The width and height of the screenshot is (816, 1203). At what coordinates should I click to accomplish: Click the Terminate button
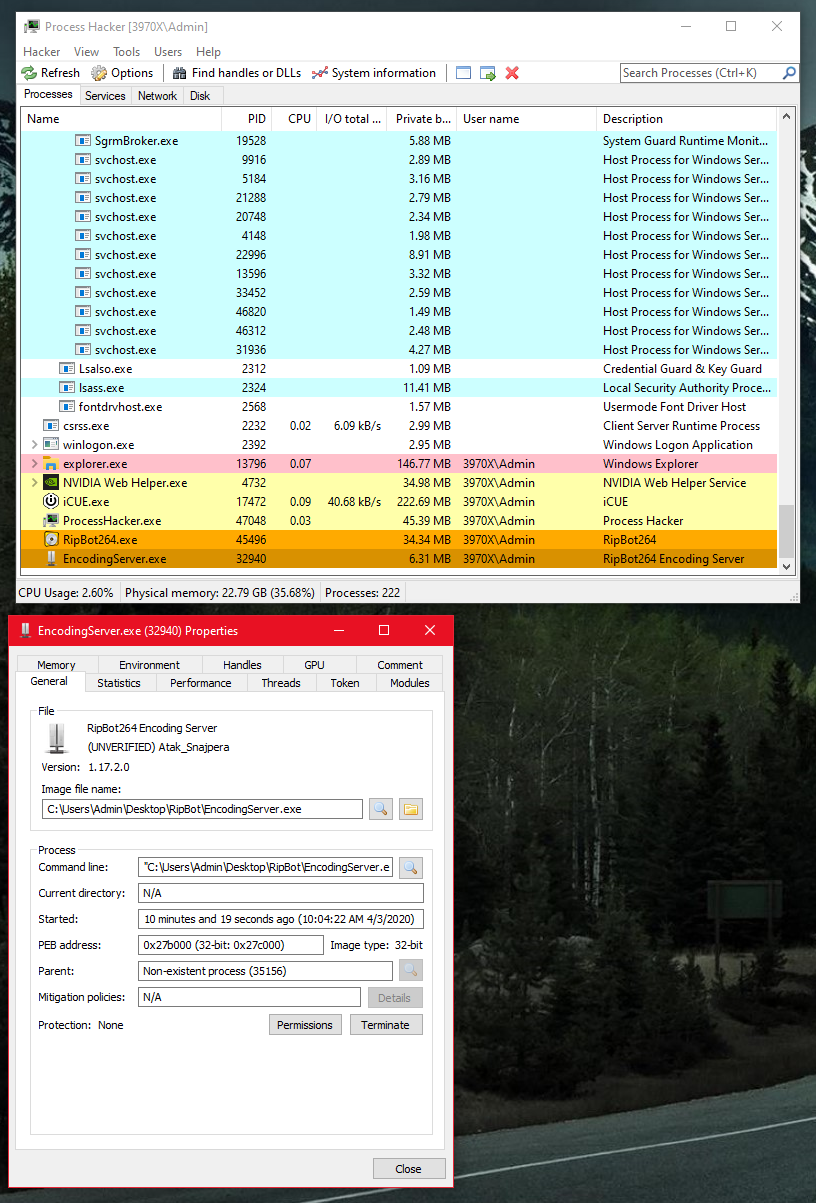point(385,1025)
